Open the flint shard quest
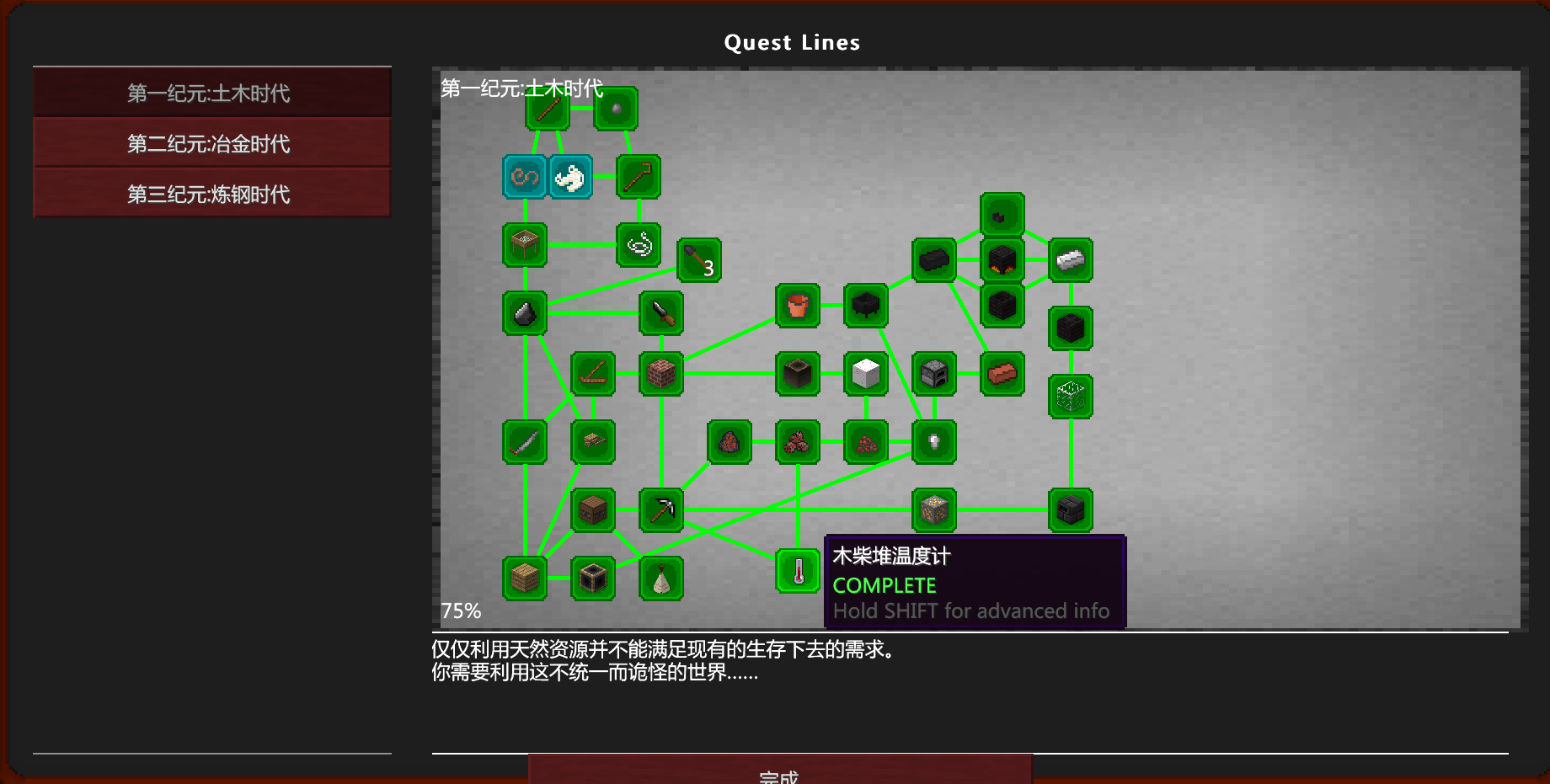 pos(525,313)
